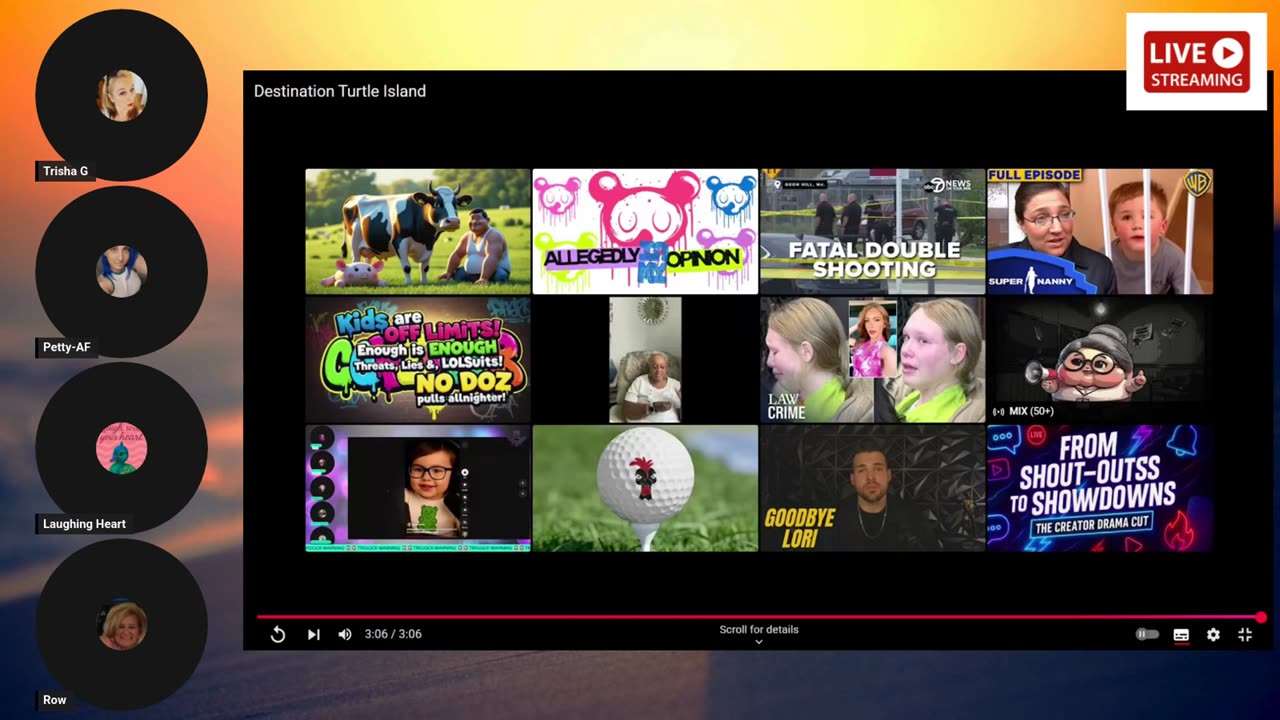Click Petty-AF's avatar
The image size is (1280, 720).
pyautogui.click(x=122, y=272)
